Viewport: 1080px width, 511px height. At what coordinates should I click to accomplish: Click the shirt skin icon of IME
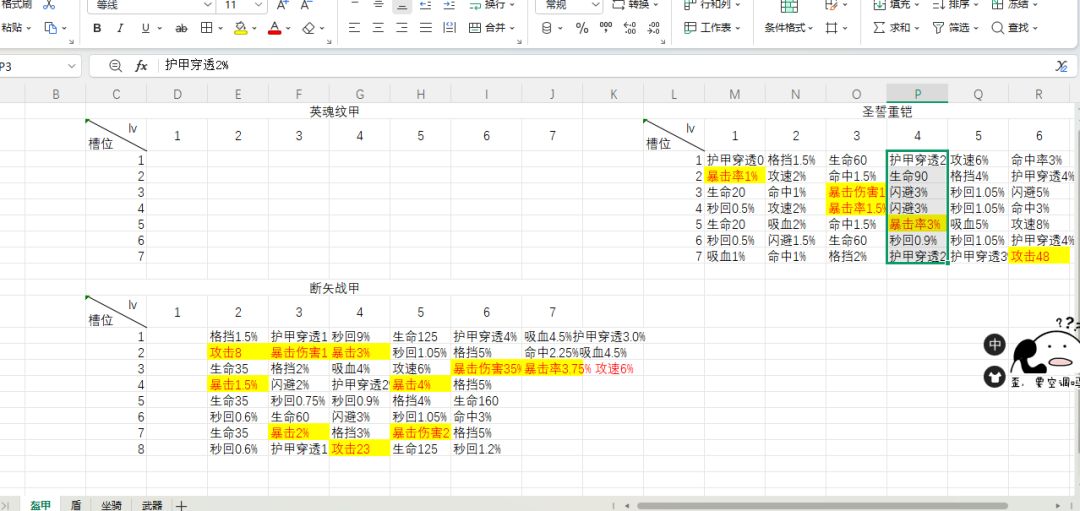point(995,377)
